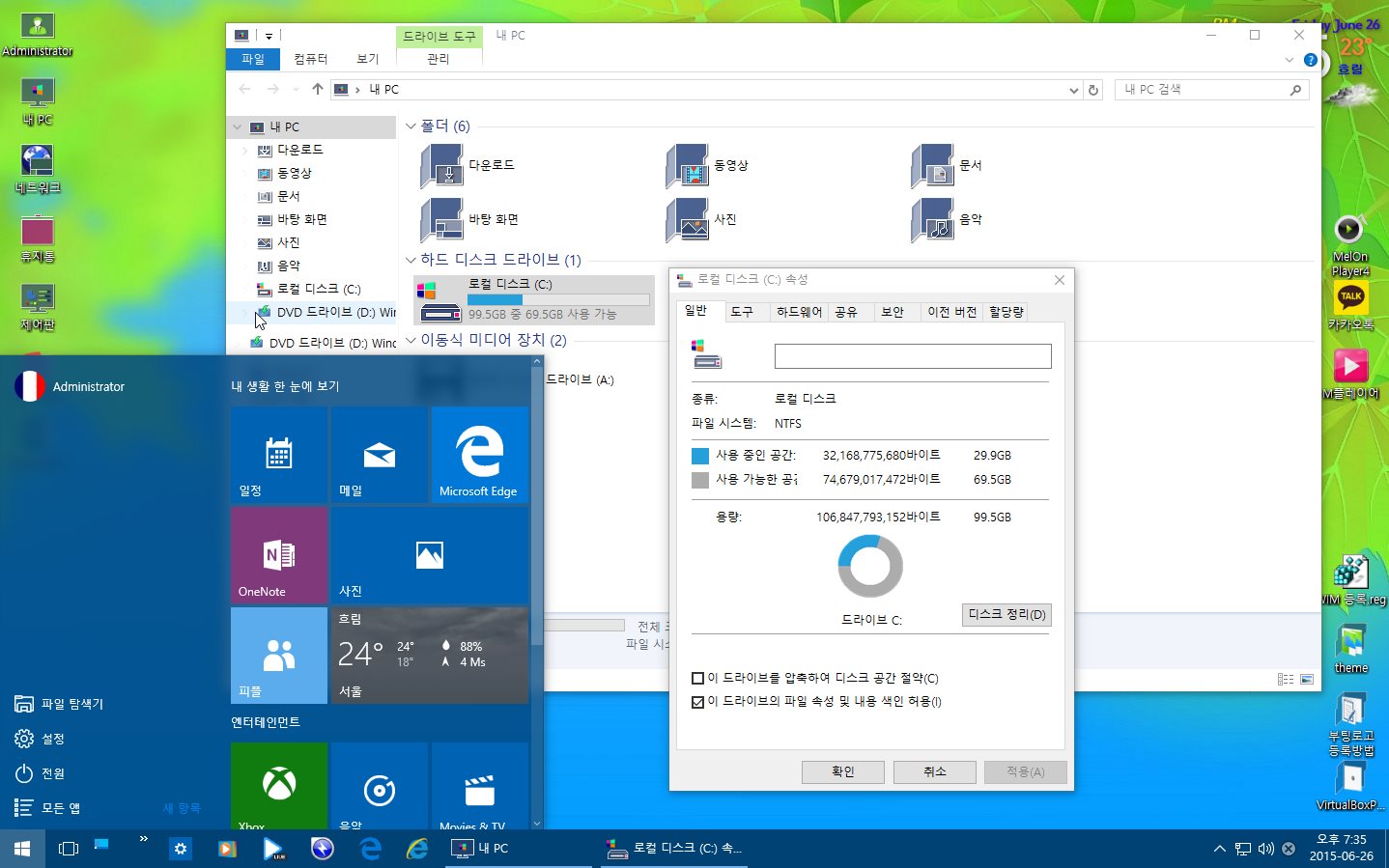Open the Mail (메일) tile

tap(380, 454)
